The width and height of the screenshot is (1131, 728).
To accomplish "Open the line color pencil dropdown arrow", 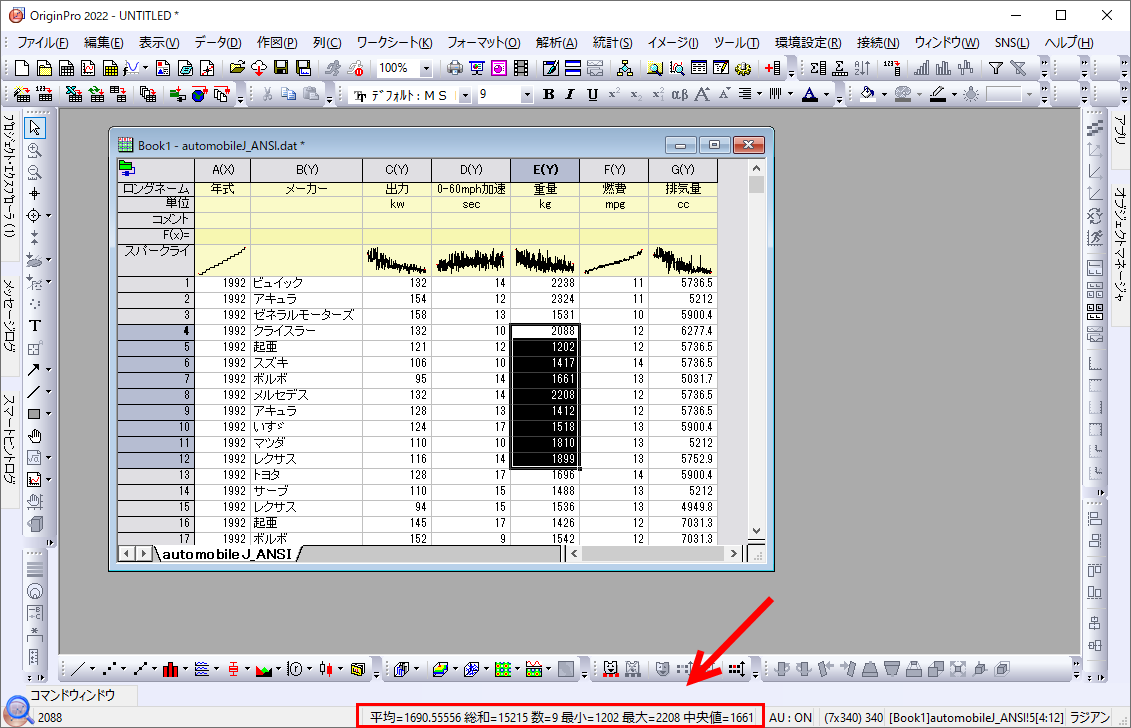I will (954, 95).
